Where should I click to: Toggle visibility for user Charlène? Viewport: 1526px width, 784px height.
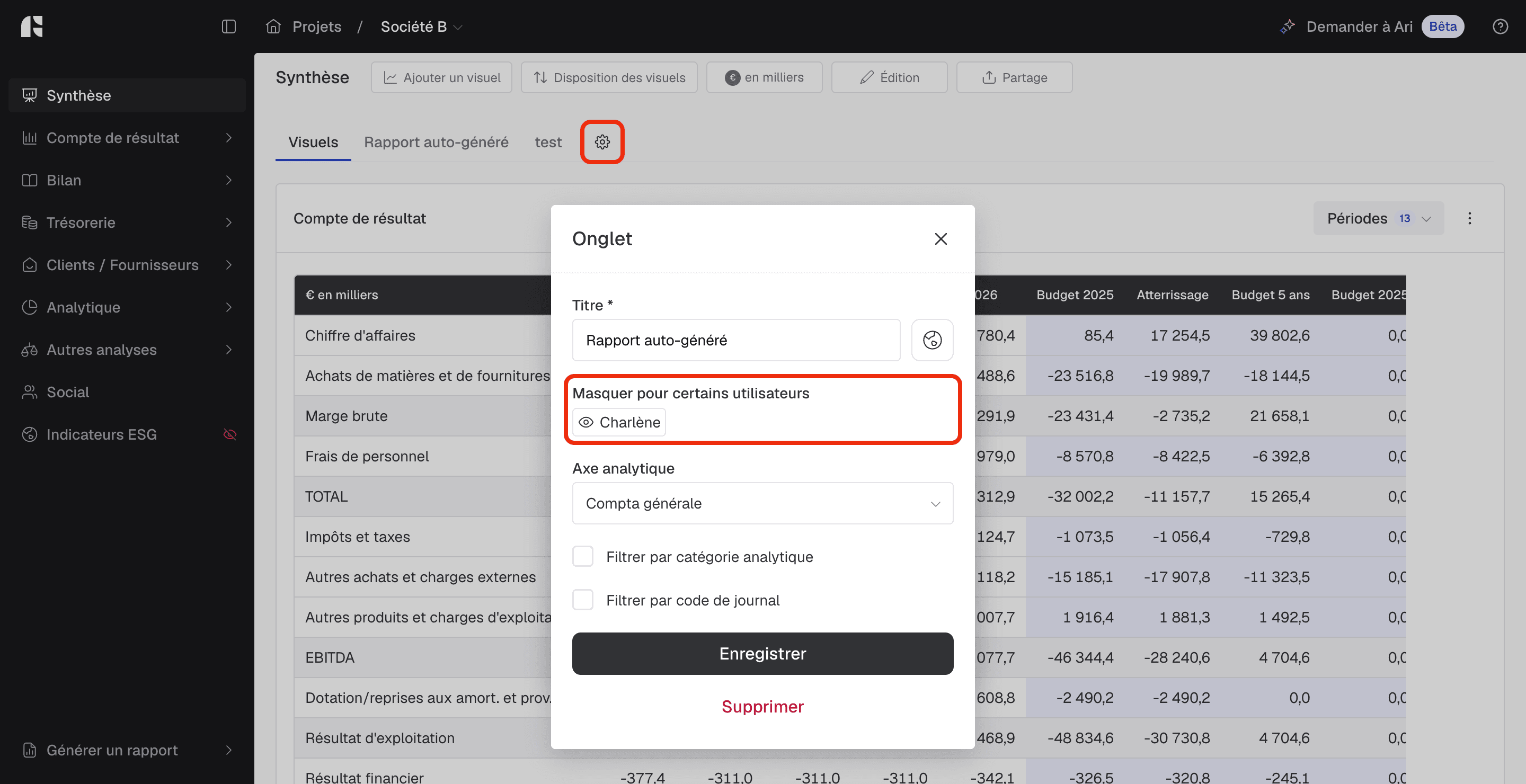tap(618, 422)
